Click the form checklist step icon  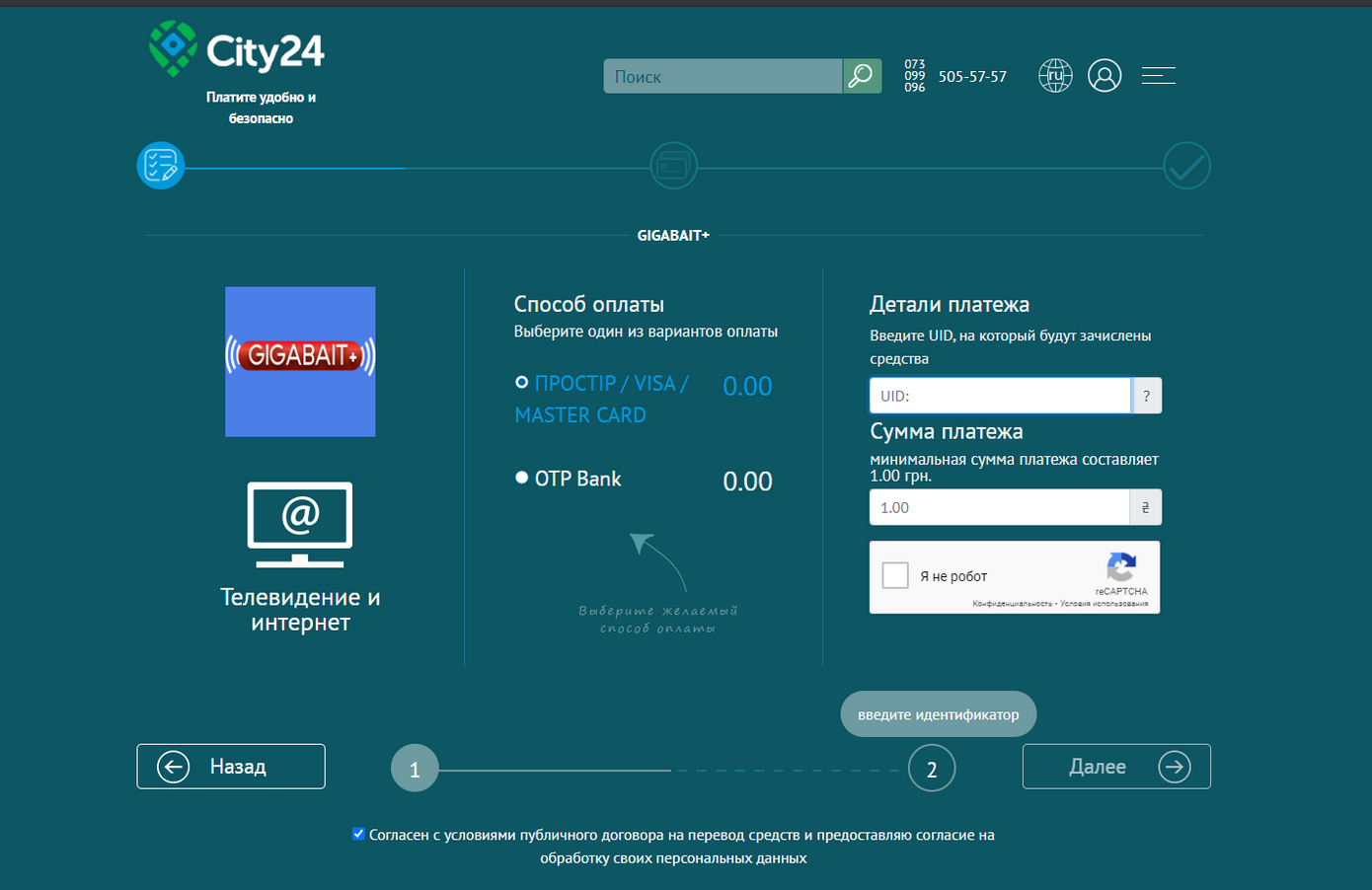click(161, 166)
